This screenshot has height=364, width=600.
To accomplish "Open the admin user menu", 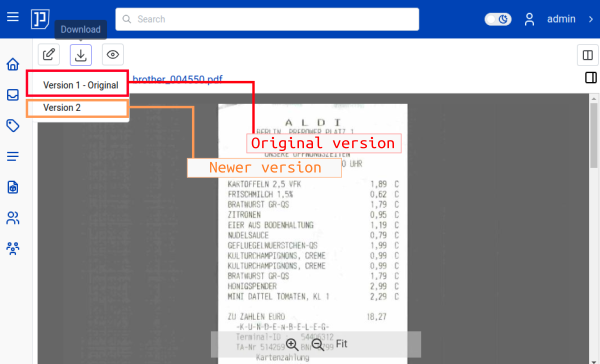I will tap(561, 19).
